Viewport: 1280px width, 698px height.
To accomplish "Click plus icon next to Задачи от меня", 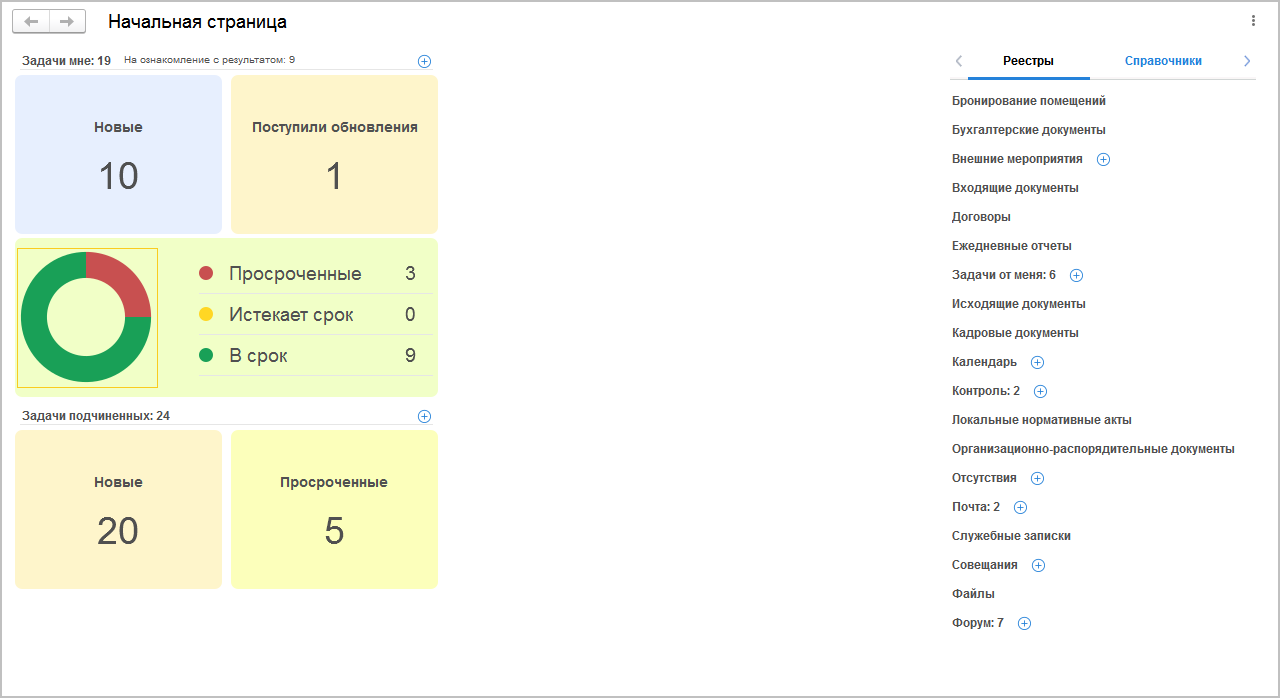I will 1077,275.
